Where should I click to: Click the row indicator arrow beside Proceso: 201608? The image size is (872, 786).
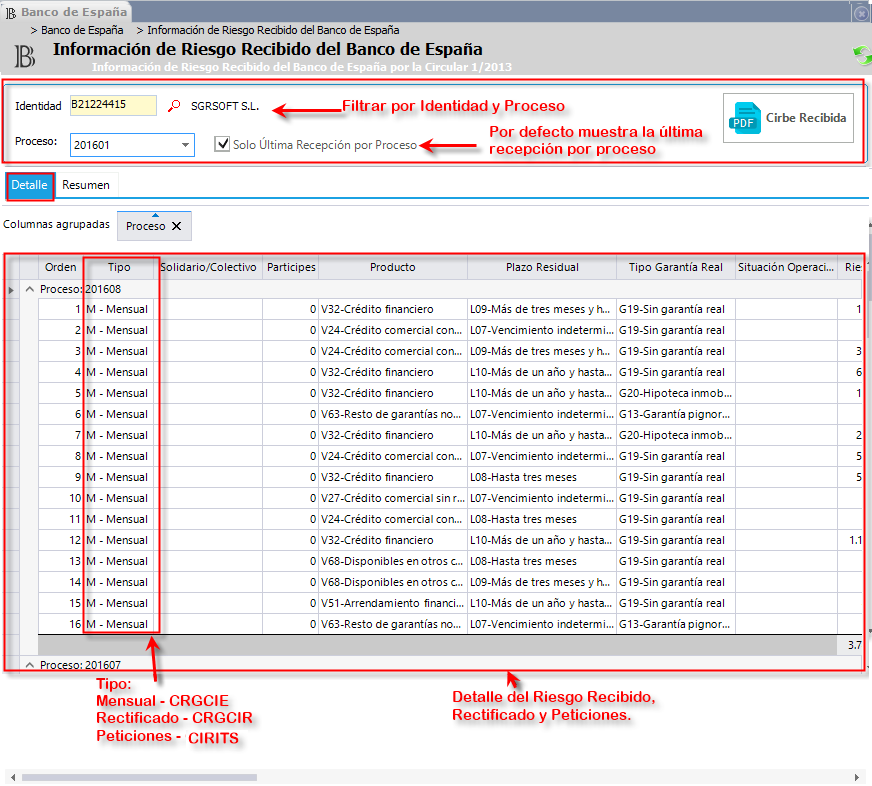(x=11, y=289)
